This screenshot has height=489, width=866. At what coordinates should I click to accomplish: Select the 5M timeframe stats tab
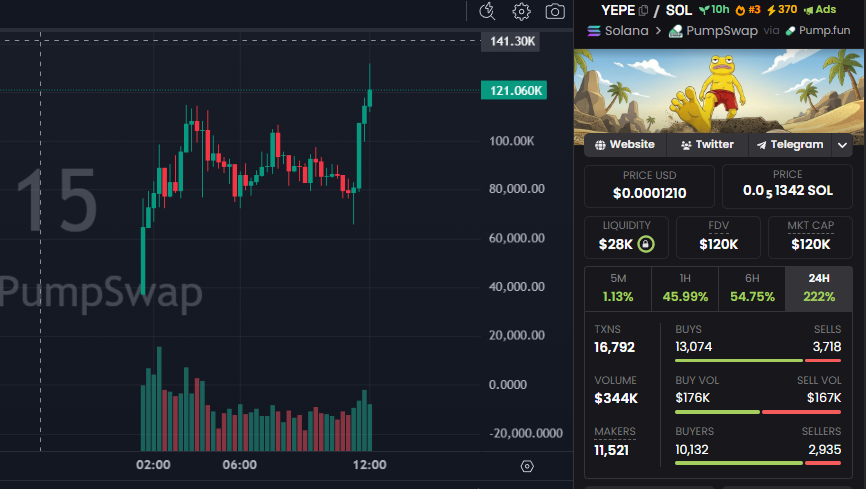pos(618,288)
